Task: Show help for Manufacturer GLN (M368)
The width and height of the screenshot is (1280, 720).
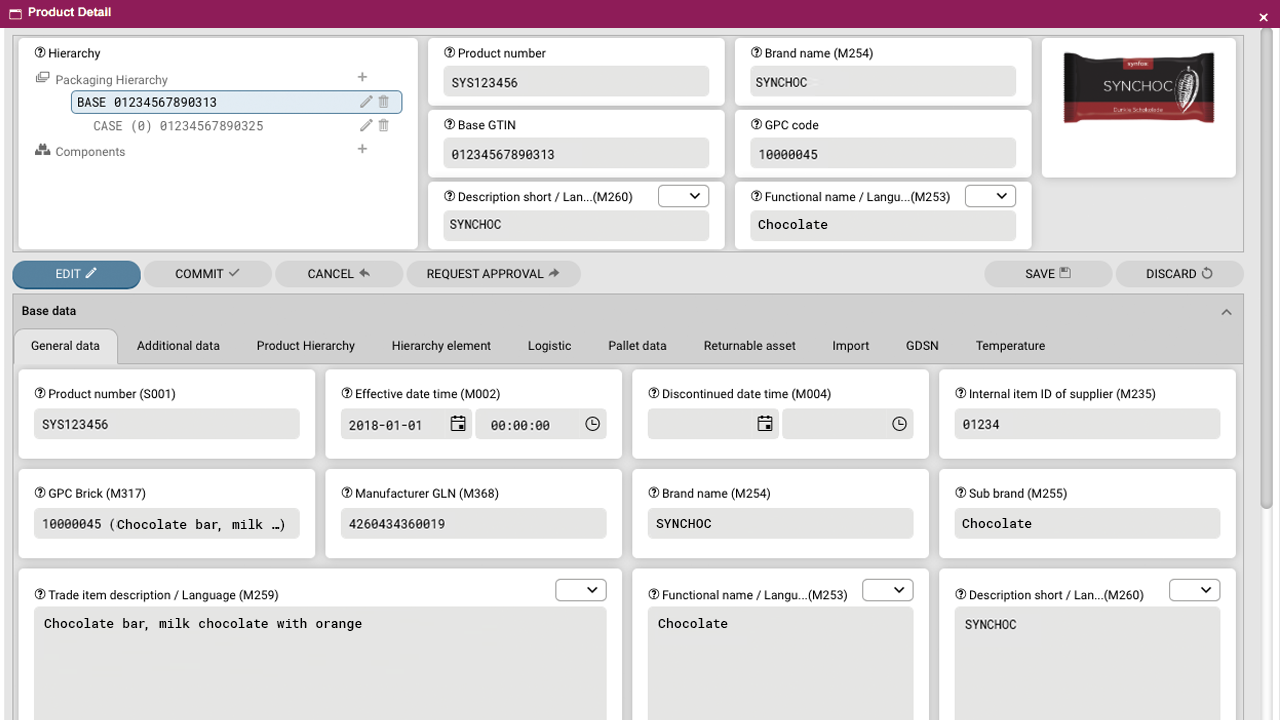Action: click(347, 493)
